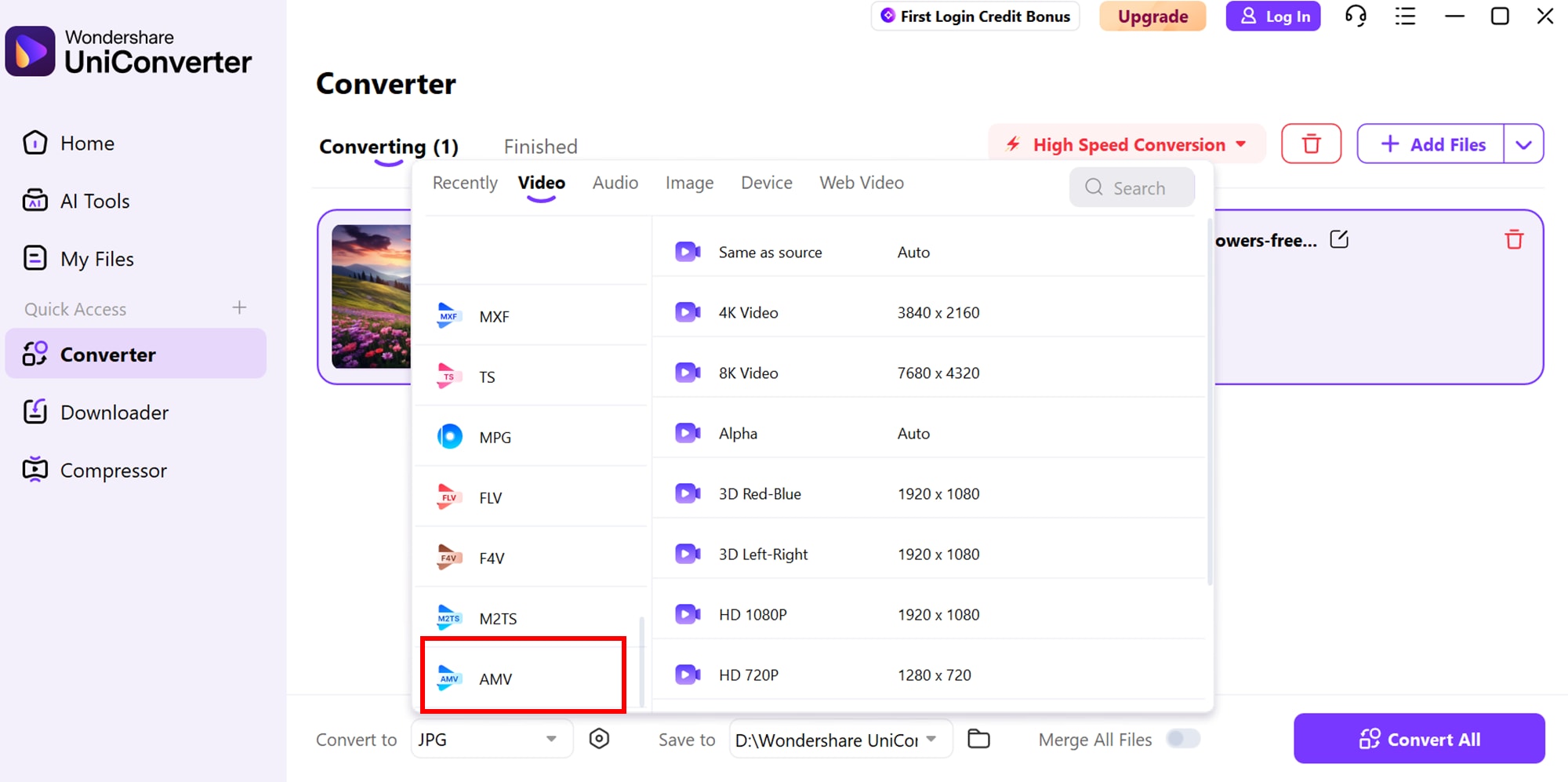
Task: Click the camera icon beside Same as source
Action: click(688, 252)
